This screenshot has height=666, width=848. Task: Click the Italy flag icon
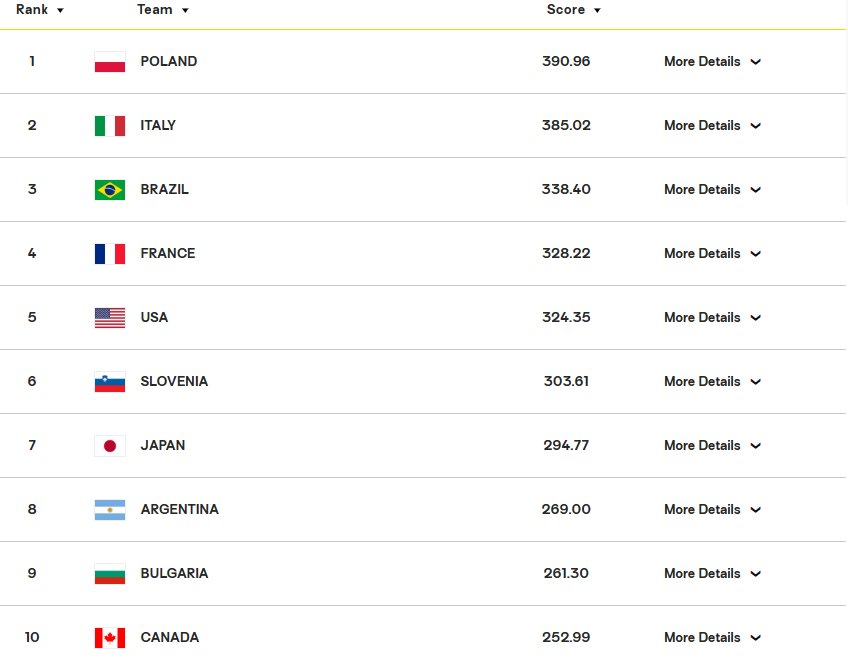pos(110,126)
